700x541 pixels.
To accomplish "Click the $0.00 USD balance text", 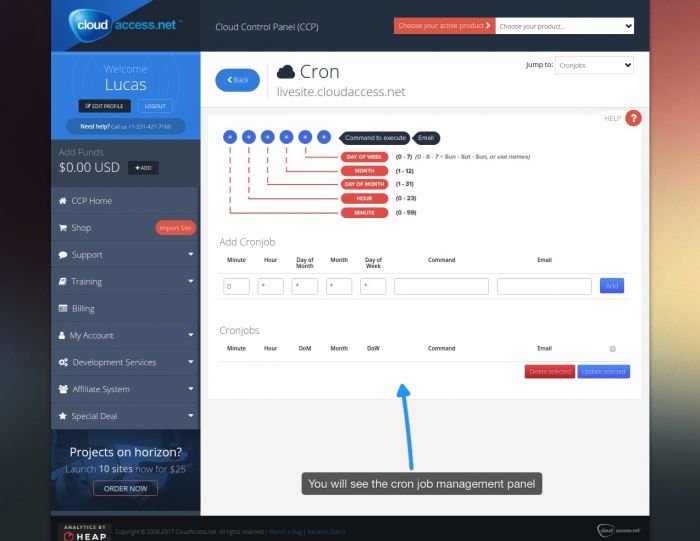I will tap(89, 167).
